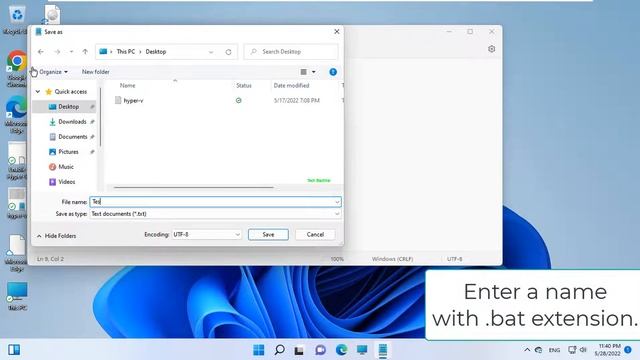The image size is (640, 360).
Task: Select the hyper-v file
Action: click(x=133, y=100)
